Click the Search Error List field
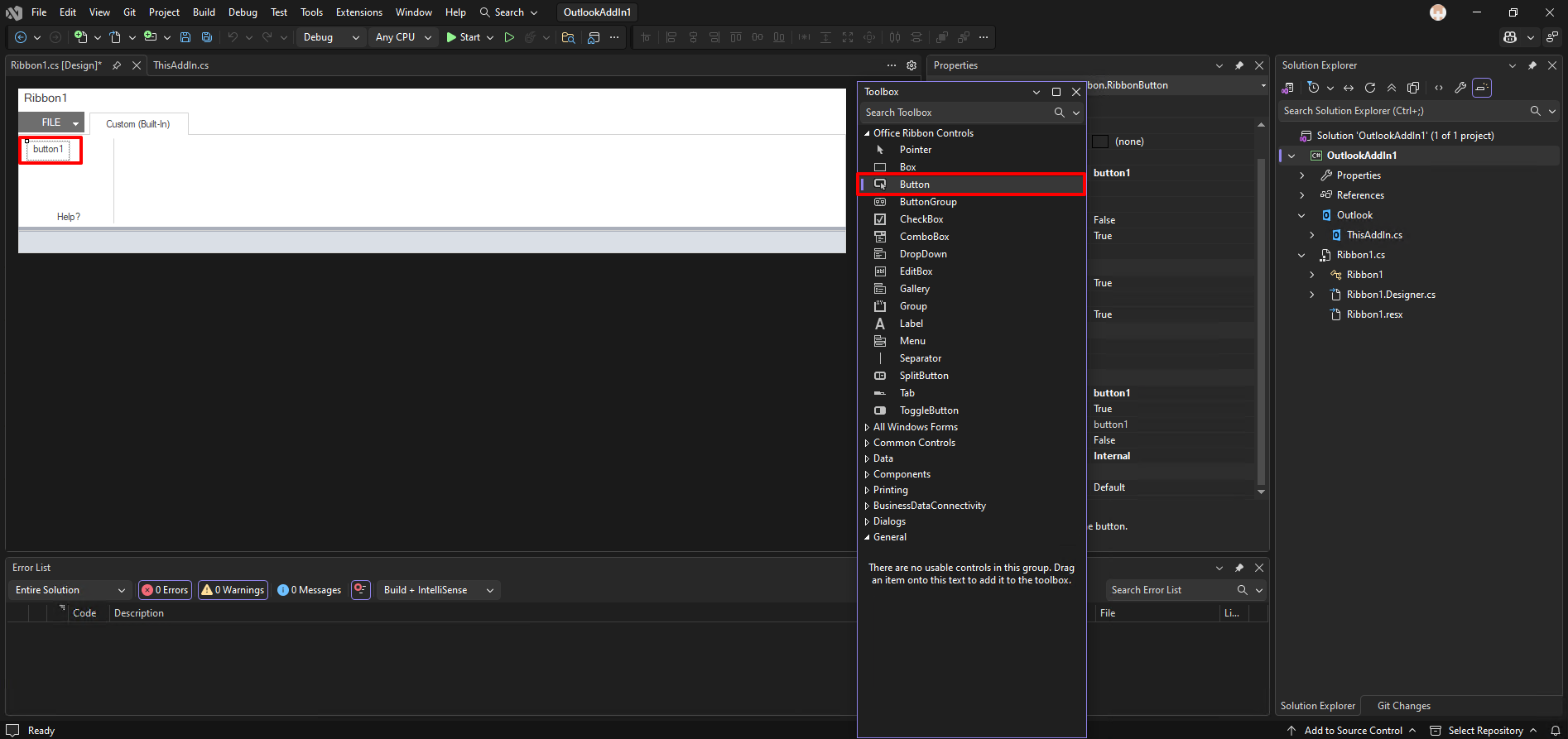This screenshot has height=739, width=1568. 1170,590
